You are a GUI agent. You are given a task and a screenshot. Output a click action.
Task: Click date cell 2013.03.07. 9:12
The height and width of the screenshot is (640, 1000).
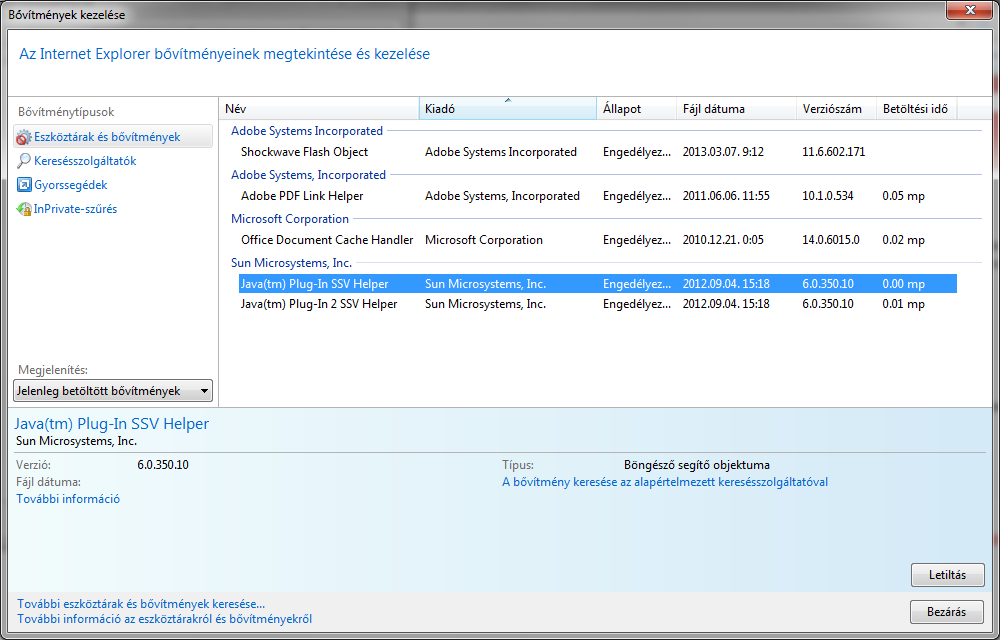pyautogui.click(x=723, y=152)
